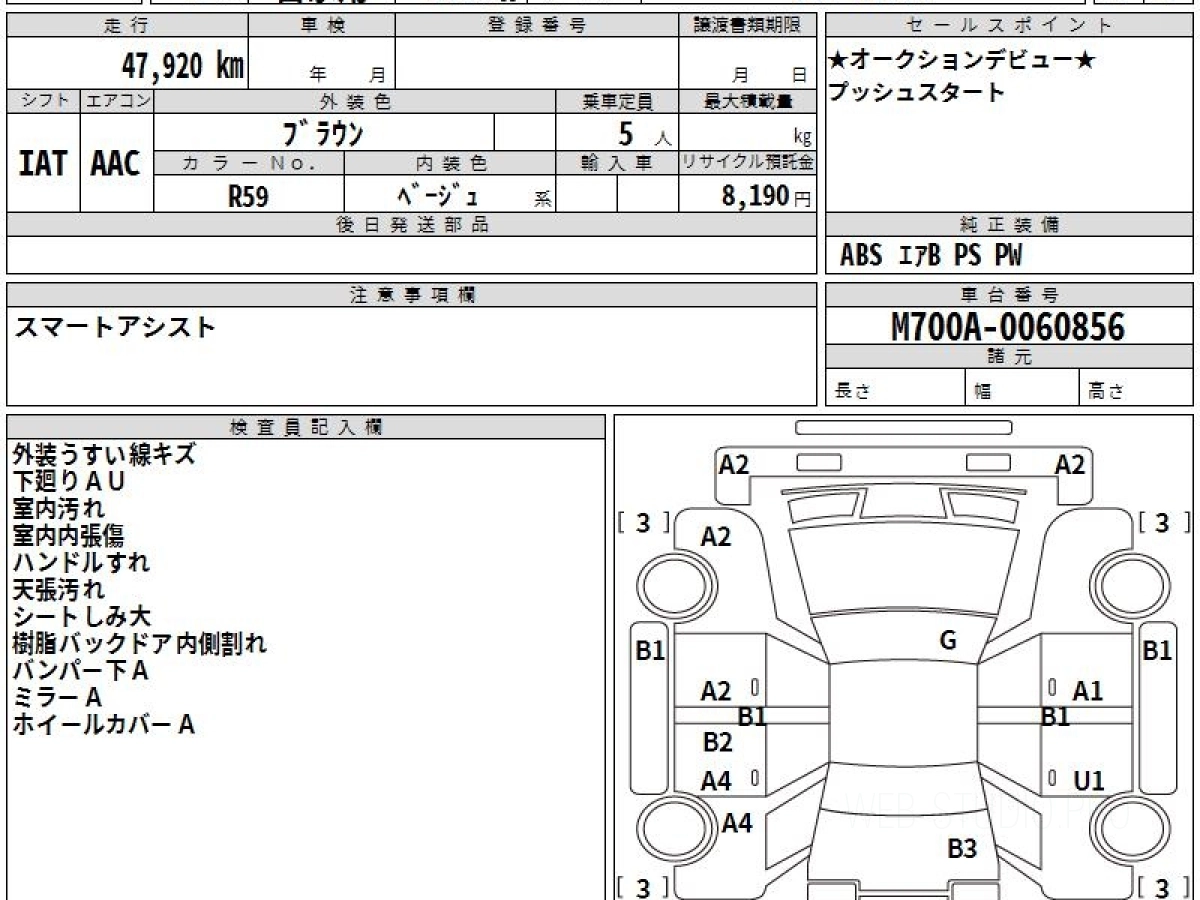This screenshot has width=1200, height=900.
Task: Click the G mark on the windshield
Action: (948, 641)
